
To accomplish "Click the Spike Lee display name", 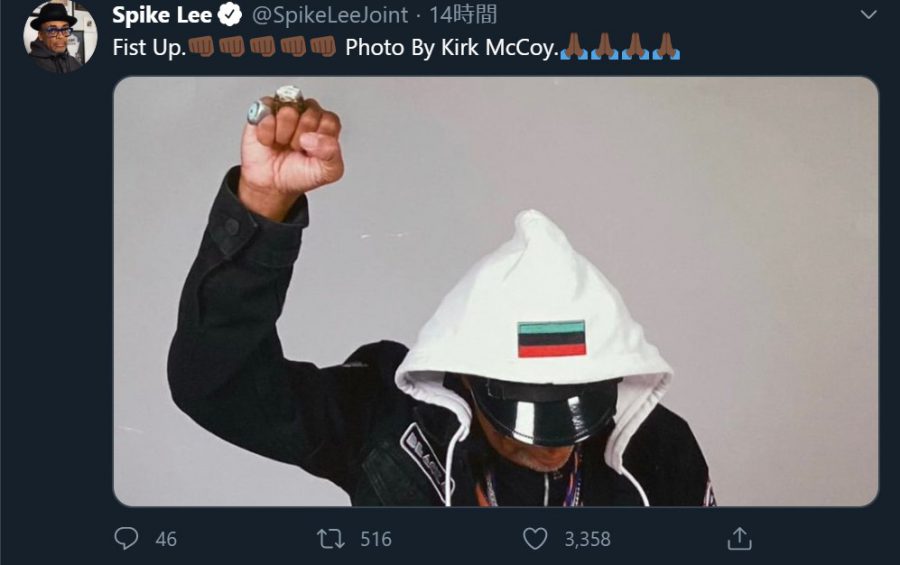I will pos(162,15).
